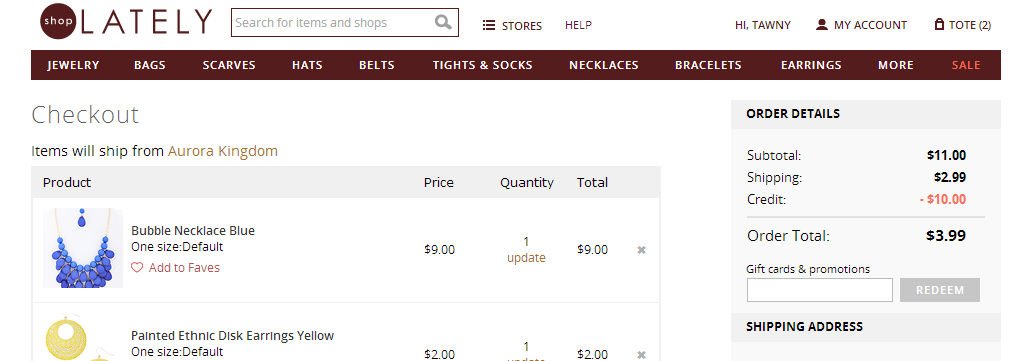Open the Earrings category
Viewport: 1016px width, 361px height.
(811, 65)
